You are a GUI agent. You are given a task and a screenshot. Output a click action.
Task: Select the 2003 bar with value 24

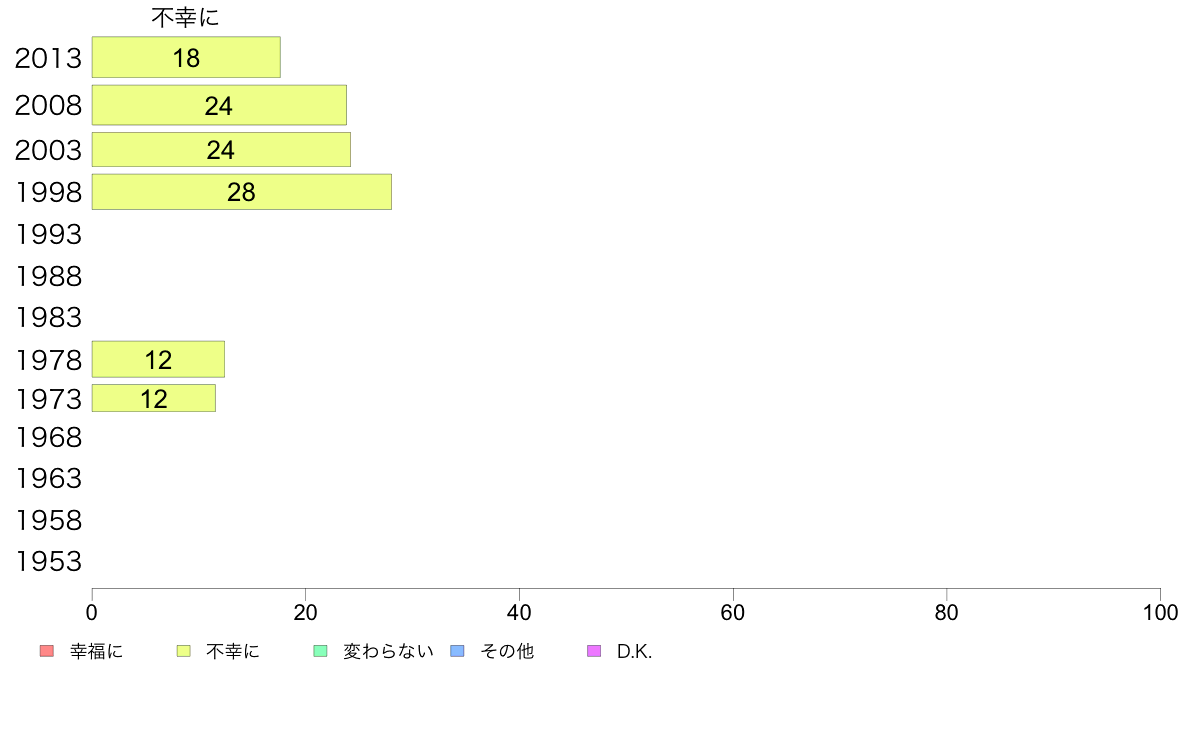click(x=221, y=149)
